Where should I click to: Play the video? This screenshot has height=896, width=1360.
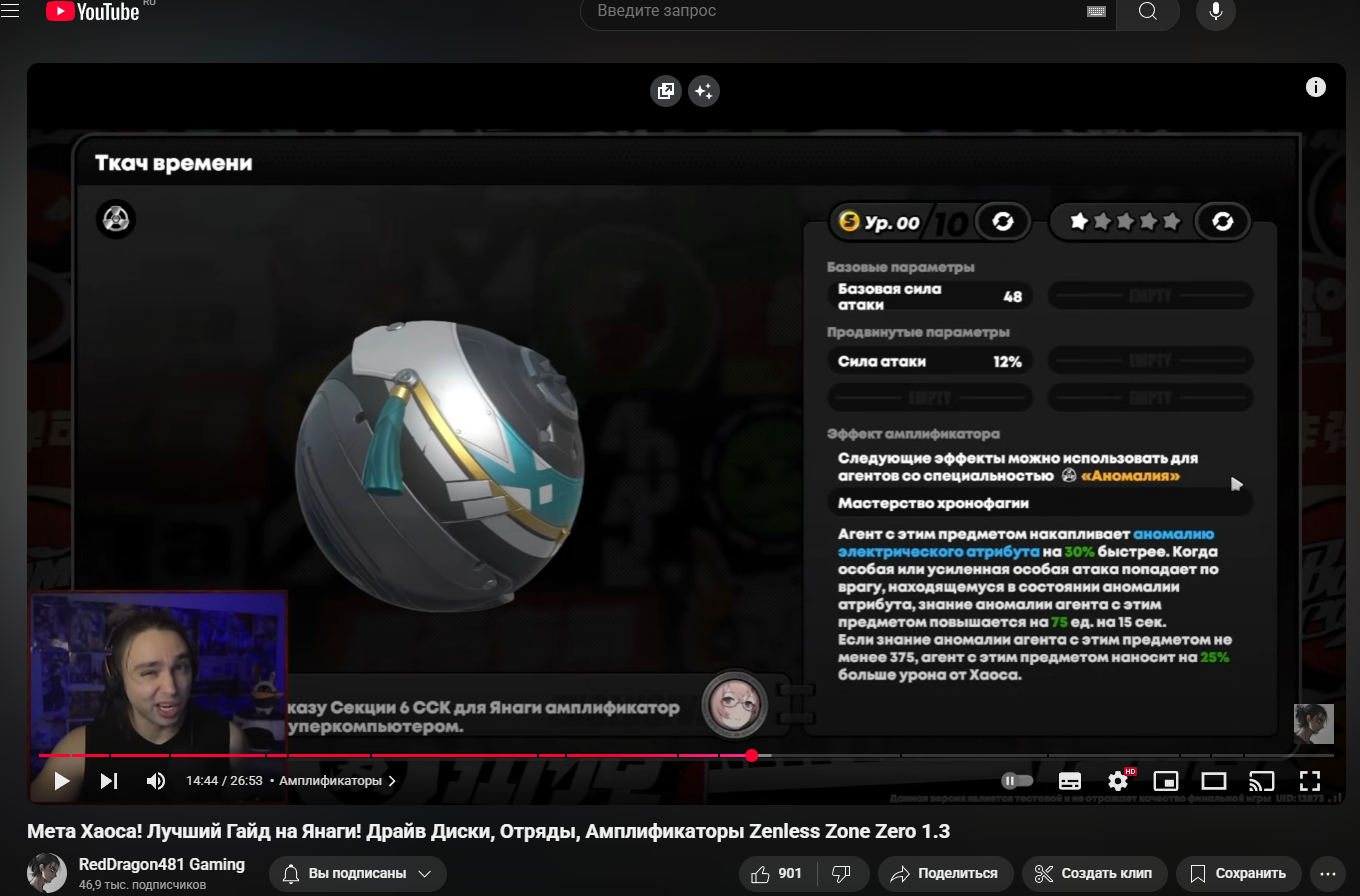(61, 781)
